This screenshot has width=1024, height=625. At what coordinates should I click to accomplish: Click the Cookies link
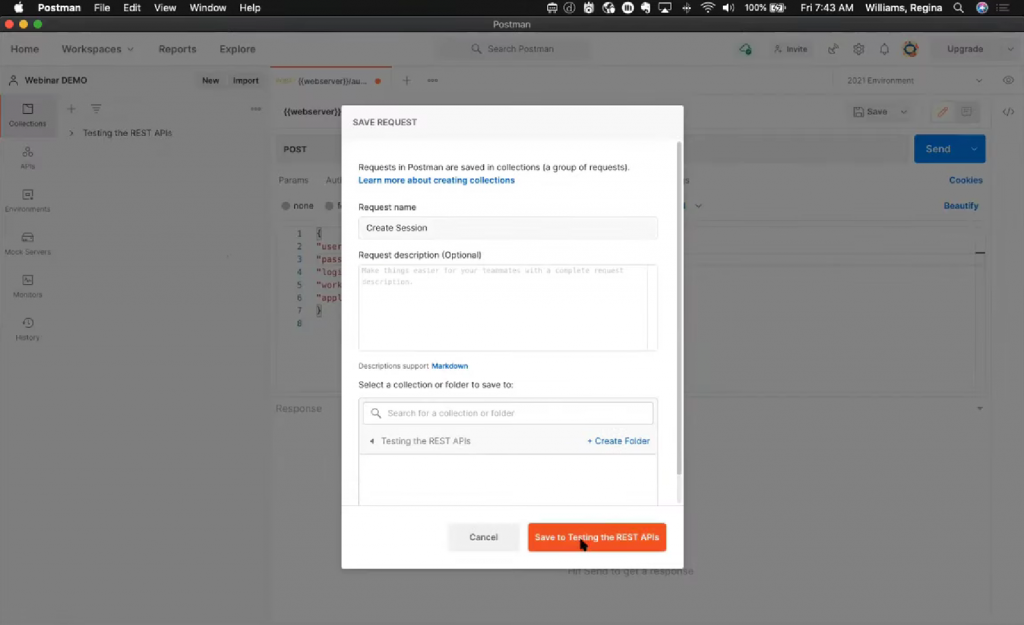(x=965, y=180)
